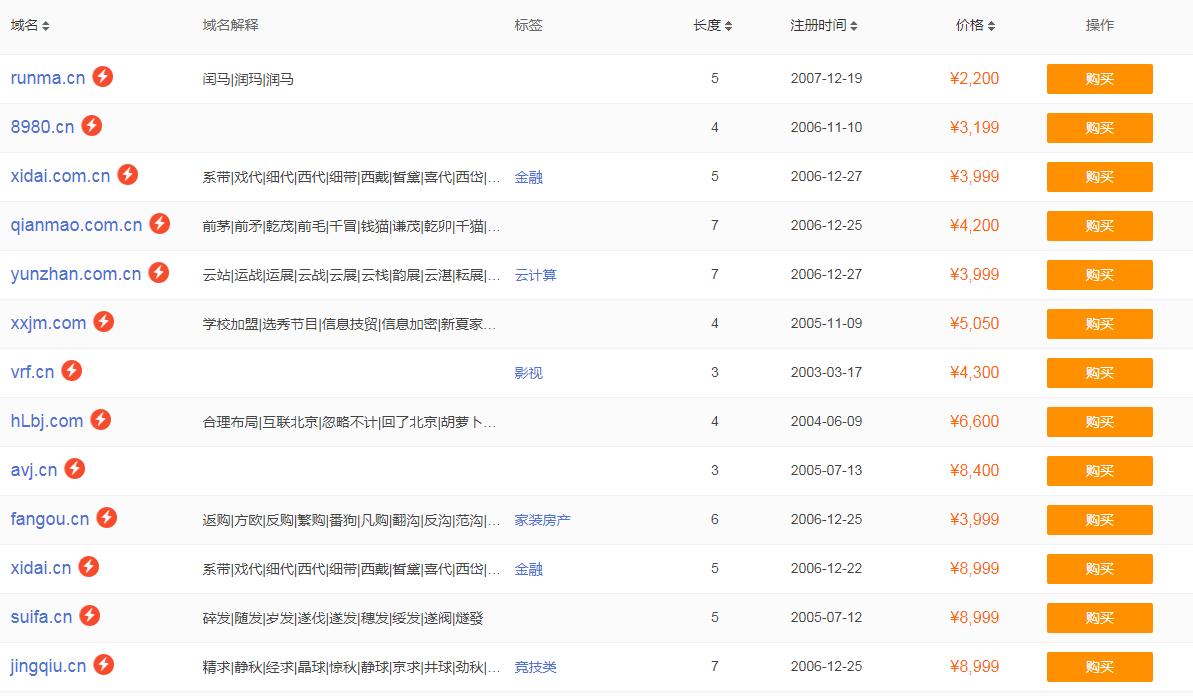Click the lightning icon next to vrf.cn
Screen dimensions: 1193x696
tap(71, 370)
